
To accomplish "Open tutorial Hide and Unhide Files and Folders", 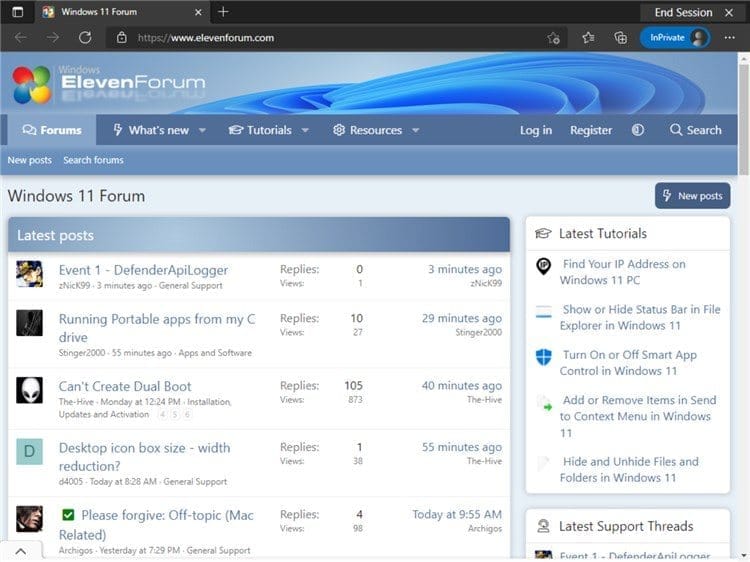I will [x=629, y=470].
